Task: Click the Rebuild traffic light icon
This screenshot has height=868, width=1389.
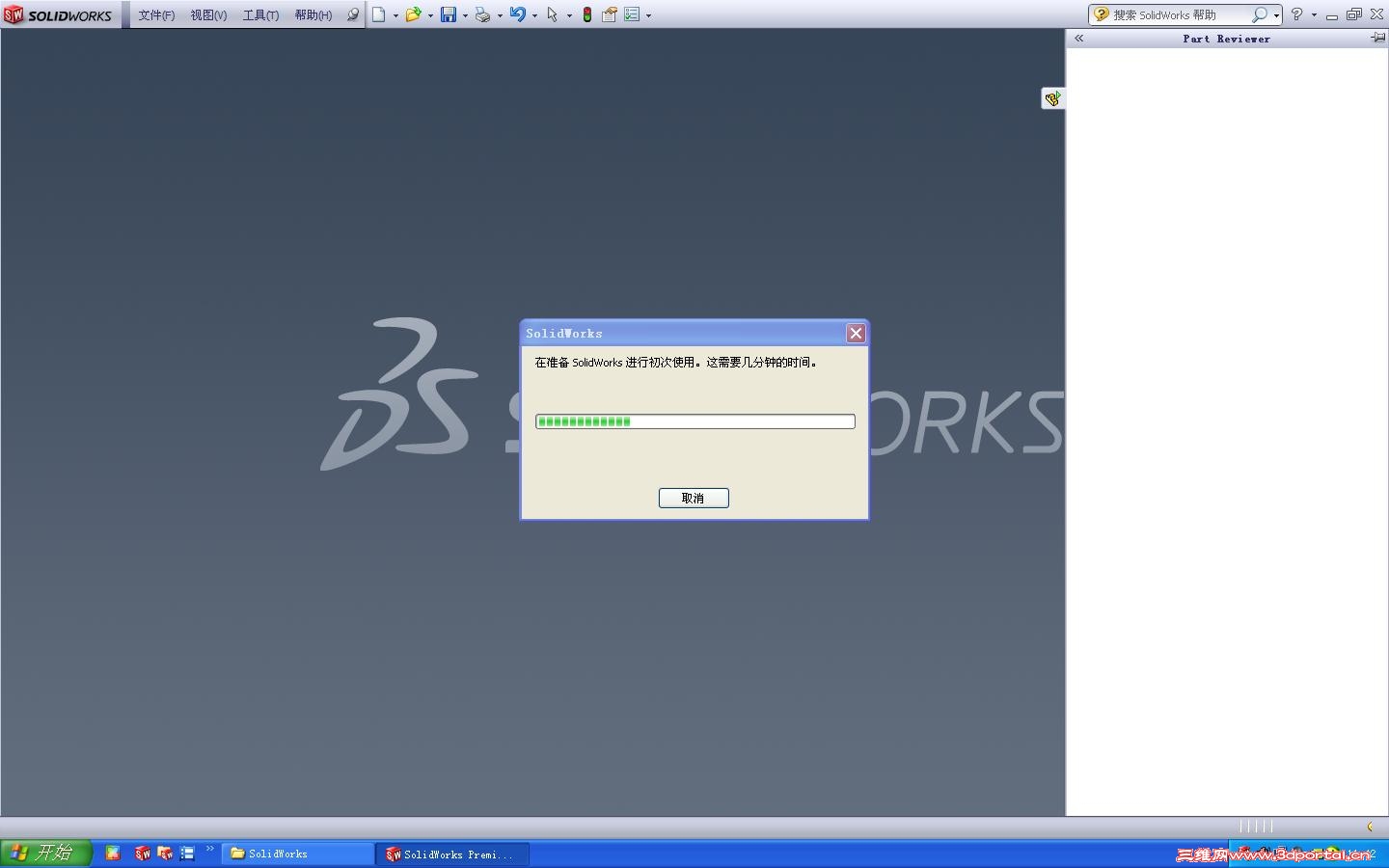Action: pyautogui.click(x=586, y=14)
